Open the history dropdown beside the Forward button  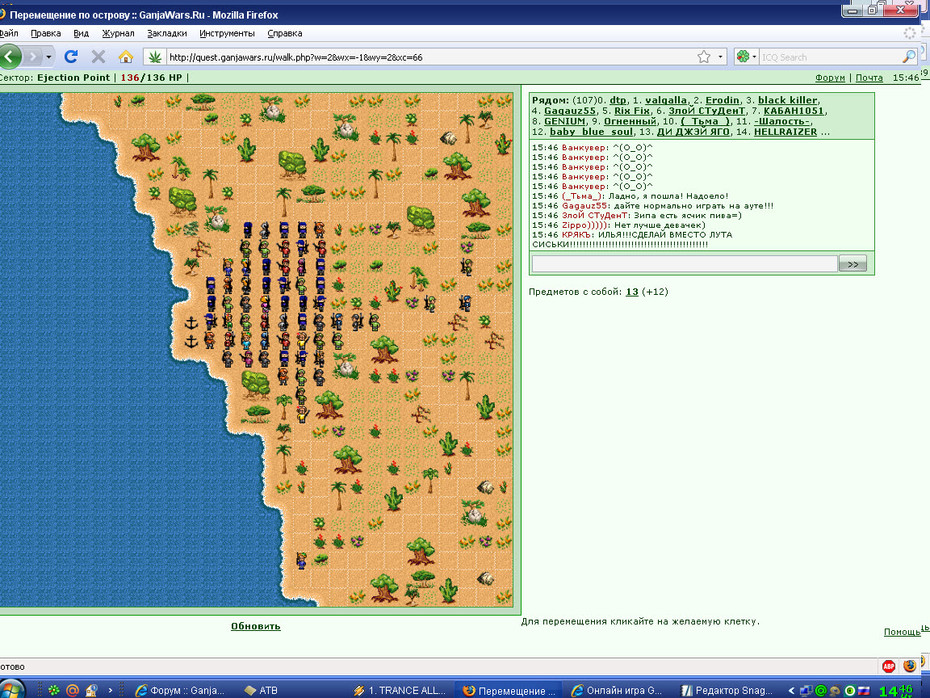tap(49, 57)
